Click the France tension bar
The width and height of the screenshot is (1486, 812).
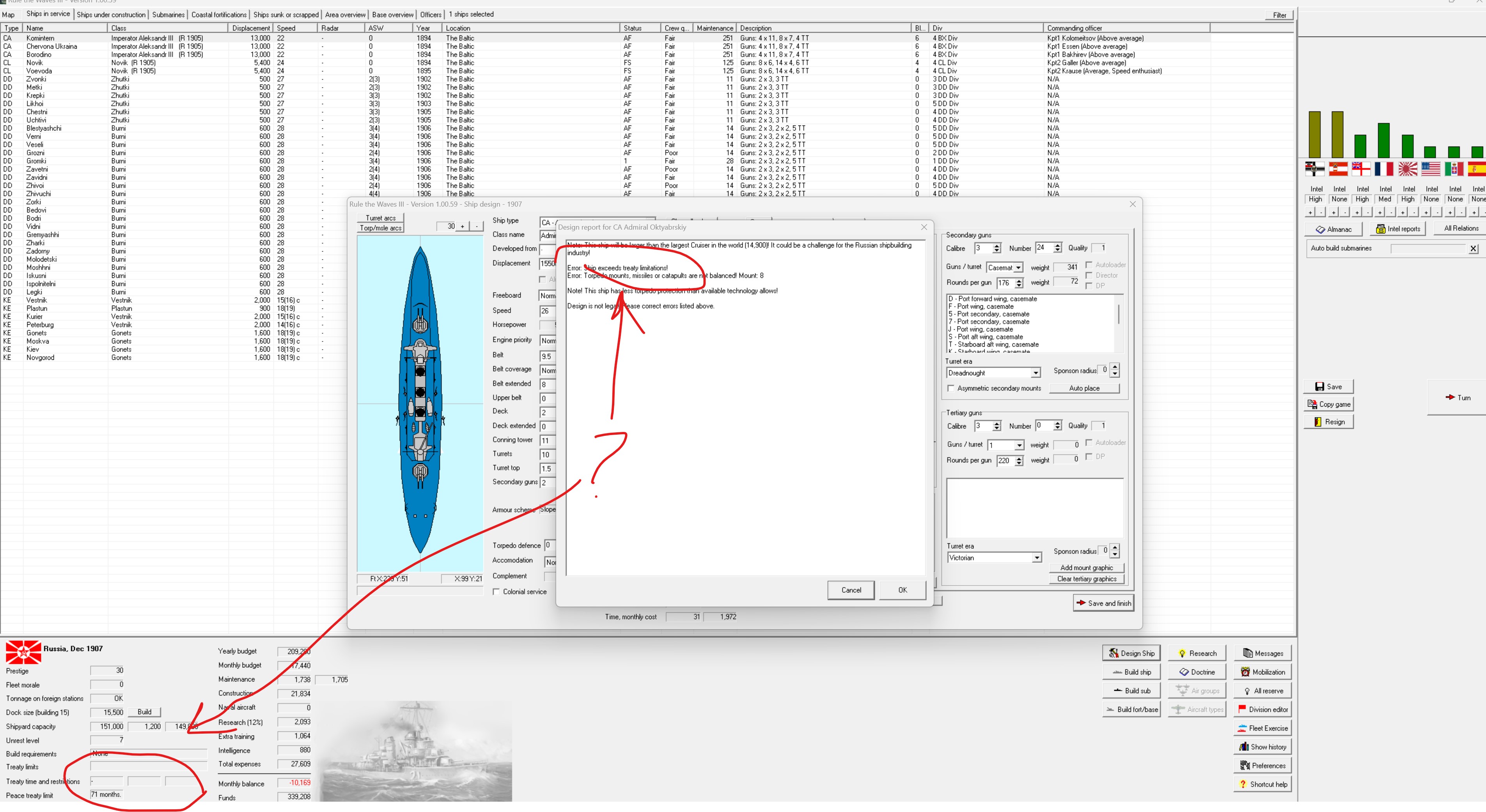click(x=1384, y=140)
